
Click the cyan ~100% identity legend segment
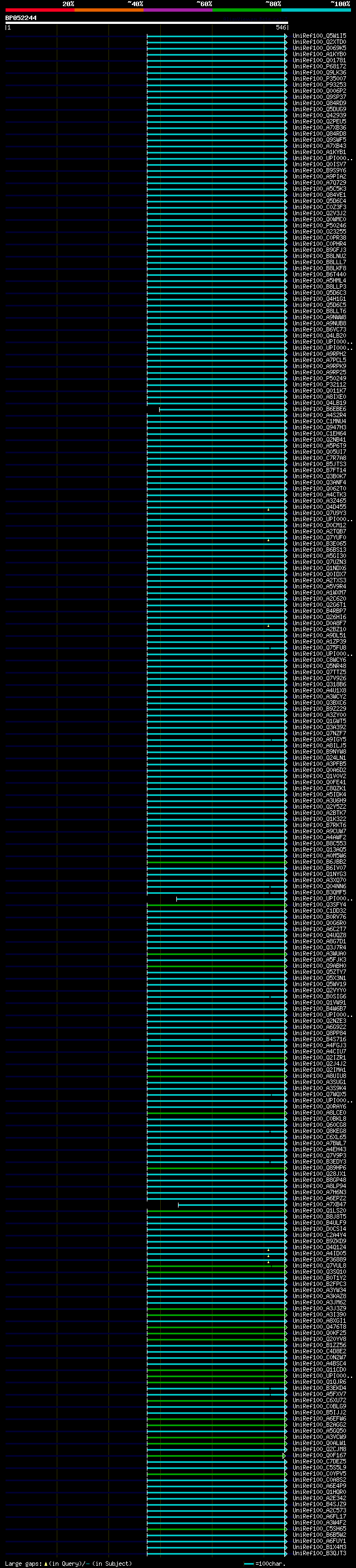click(316, 10)
